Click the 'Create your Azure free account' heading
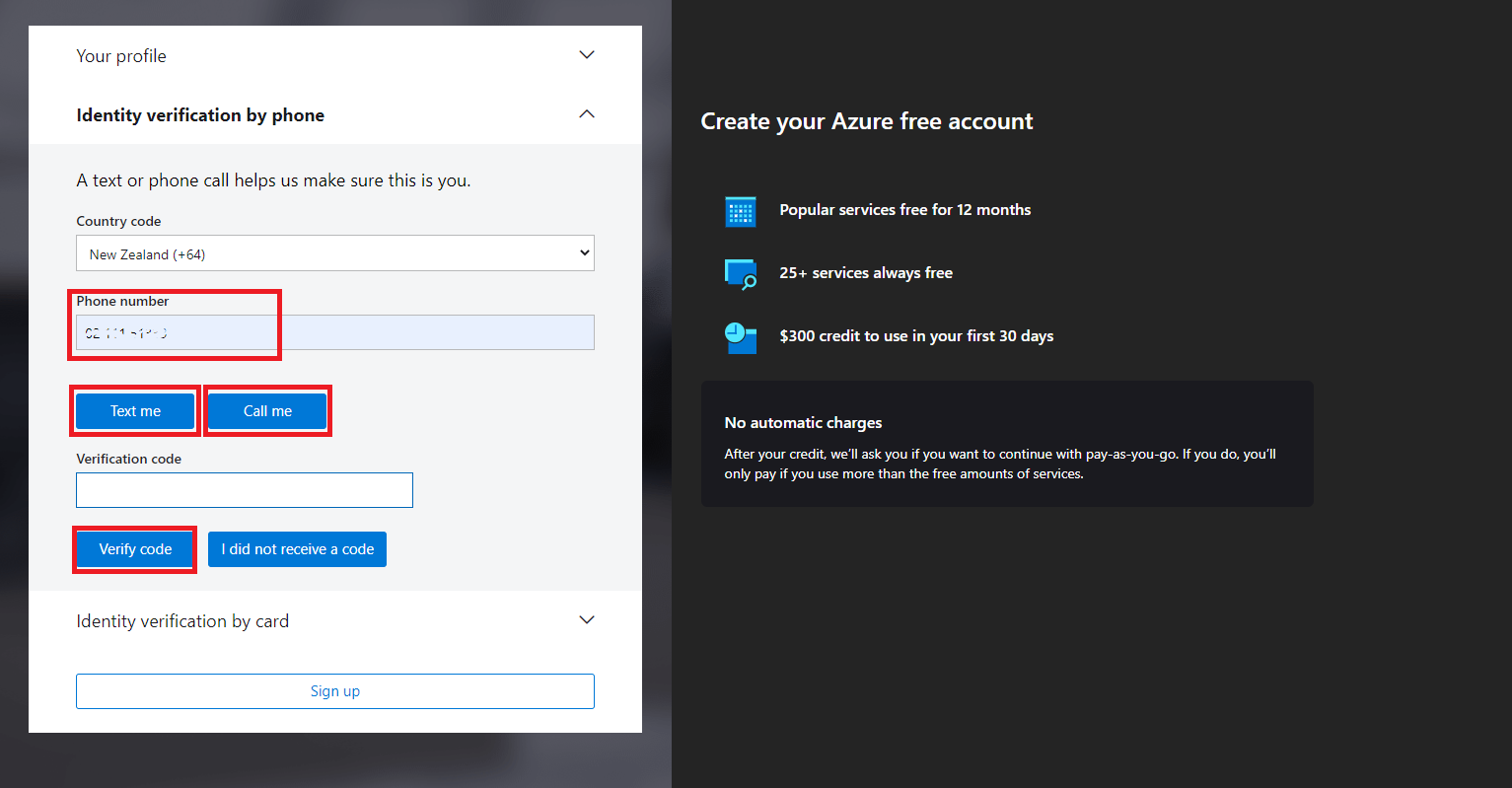The height and width of the screenshot is (788, 1512). click(867, 121)
